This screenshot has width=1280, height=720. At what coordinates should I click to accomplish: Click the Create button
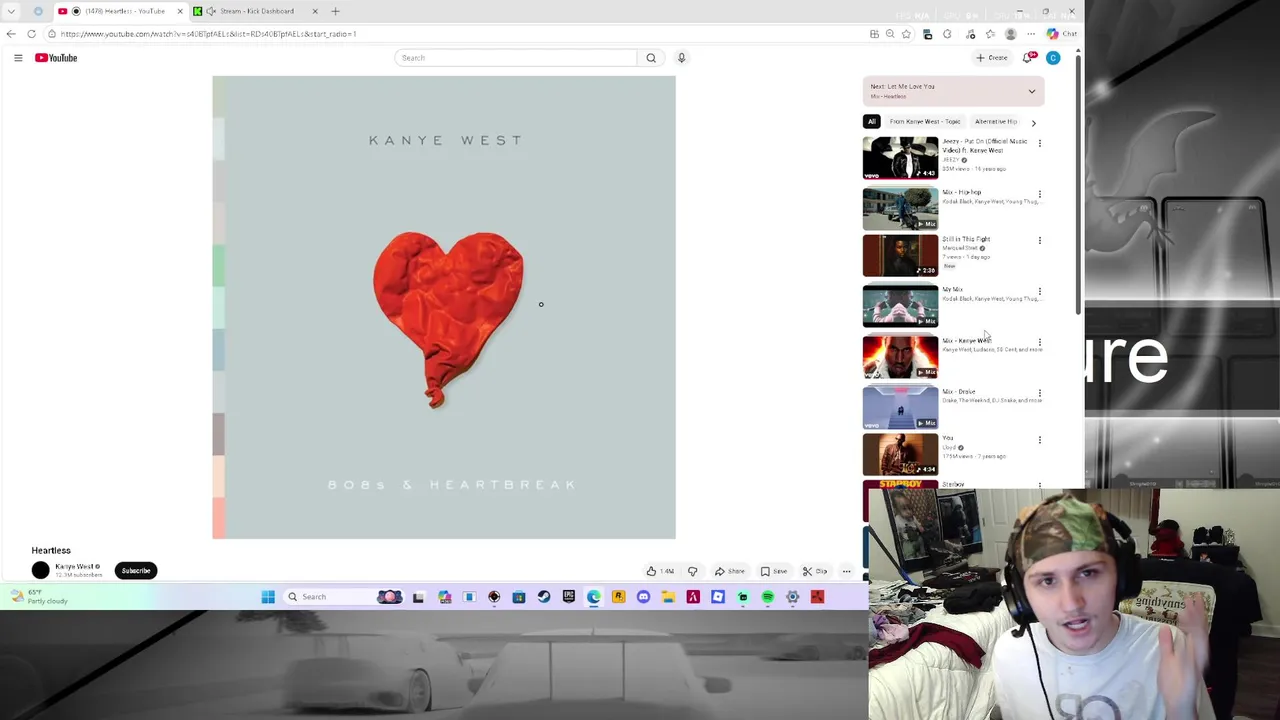click(x=992, y=58)
